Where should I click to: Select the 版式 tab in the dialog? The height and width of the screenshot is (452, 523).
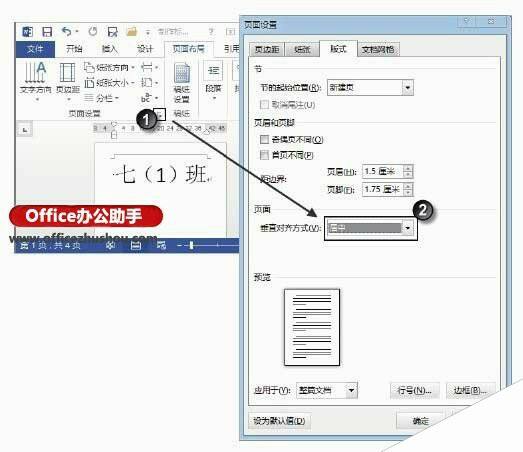[x=338, y=49]
